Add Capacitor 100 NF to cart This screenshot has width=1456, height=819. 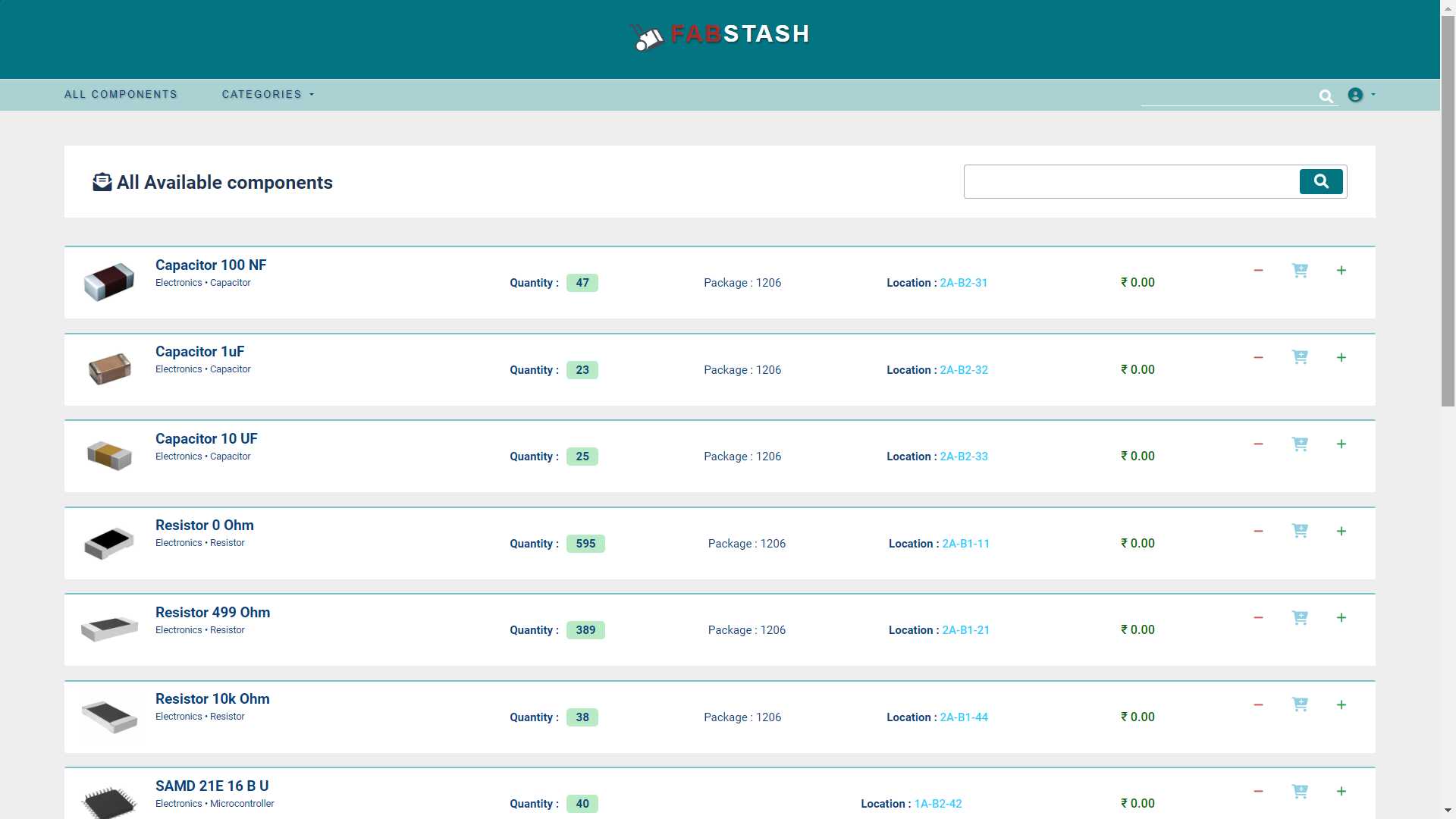coord(1300,271)
